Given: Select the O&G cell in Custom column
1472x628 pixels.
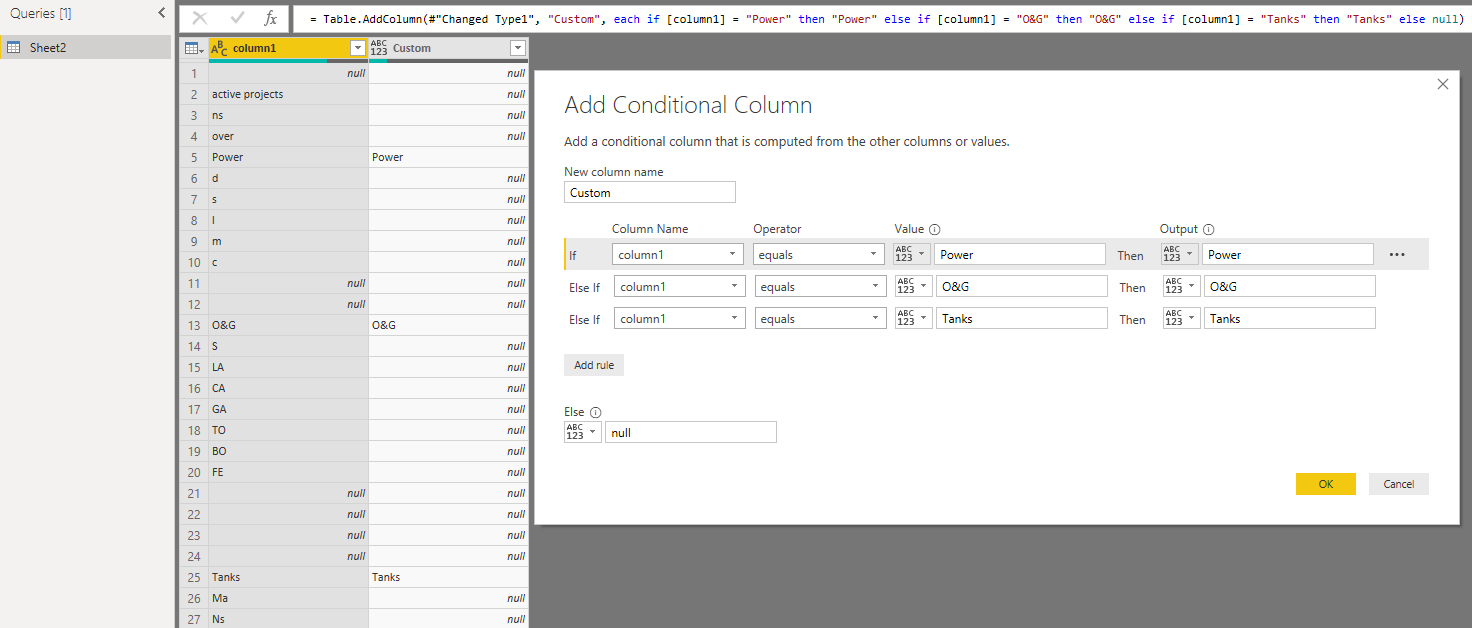Looking at the screenshot, I should (x=448, y=325).
